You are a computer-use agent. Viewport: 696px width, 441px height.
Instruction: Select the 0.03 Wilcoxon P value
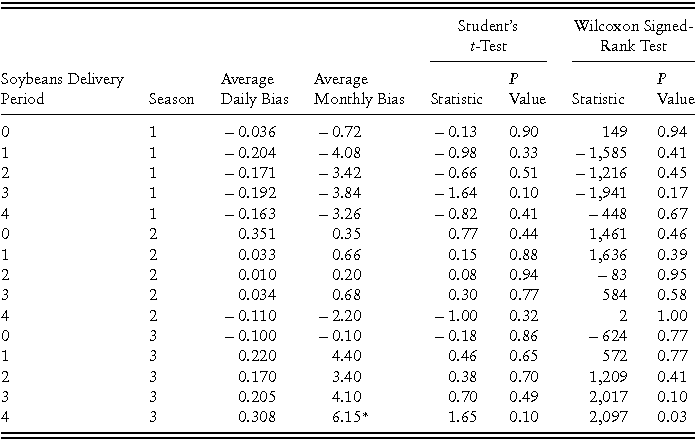coord(675,416)
